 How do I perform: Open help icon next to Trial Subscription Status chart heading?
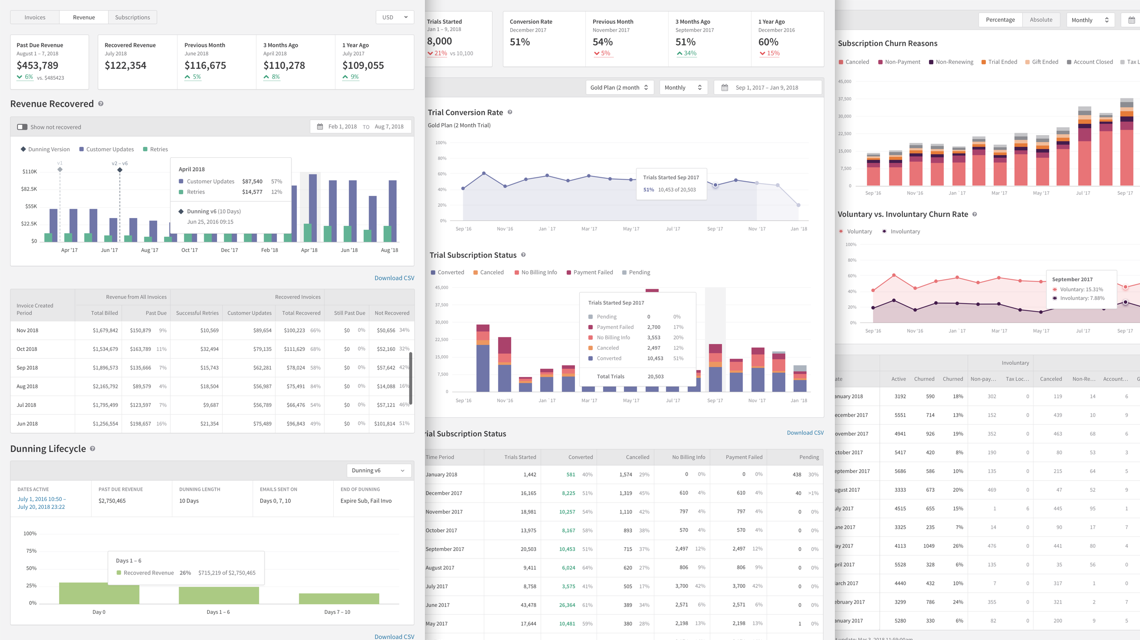(523, 255)
